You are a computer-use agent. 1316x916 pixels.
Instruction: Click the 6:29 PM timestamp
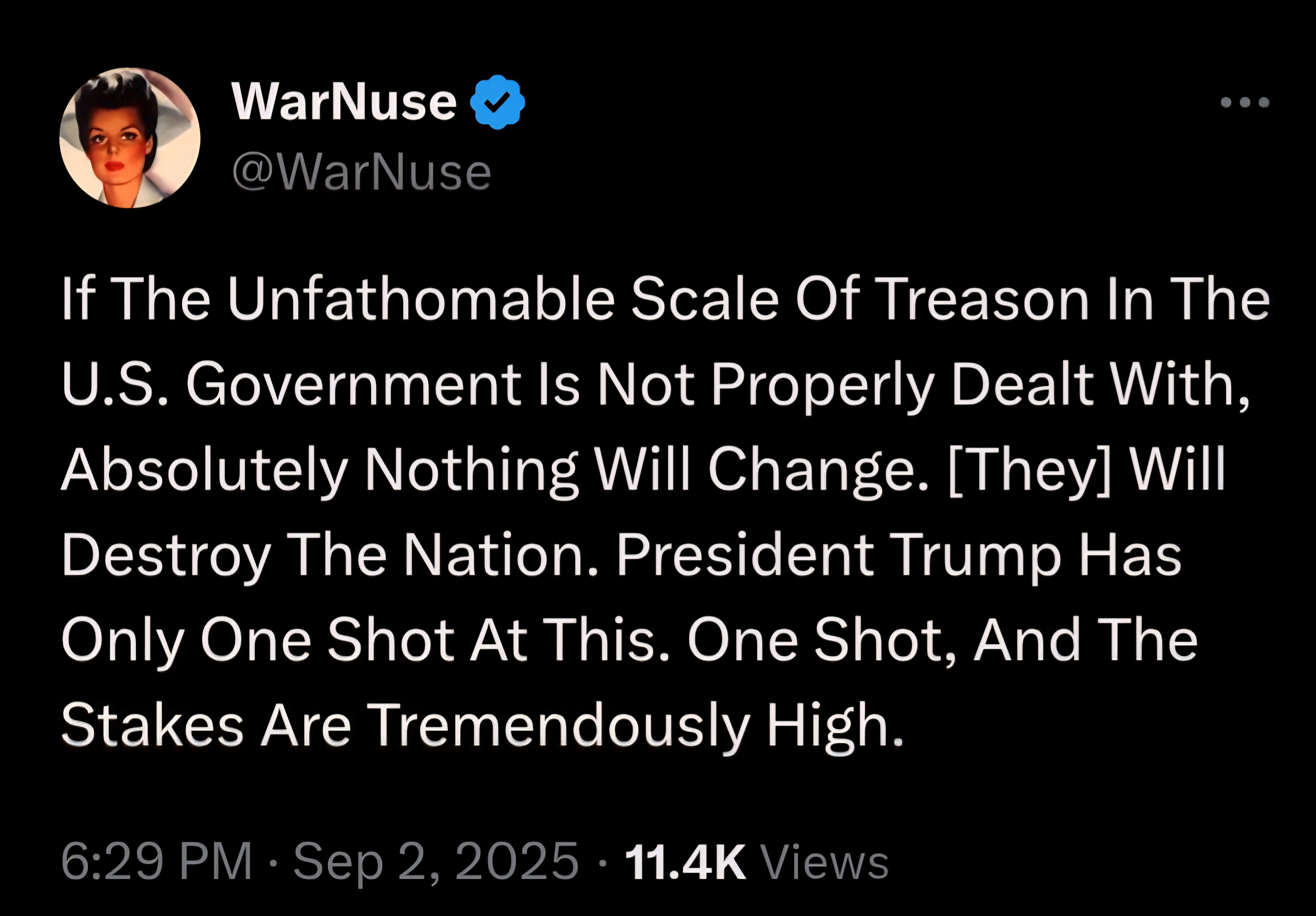click(x=156, y=860)
